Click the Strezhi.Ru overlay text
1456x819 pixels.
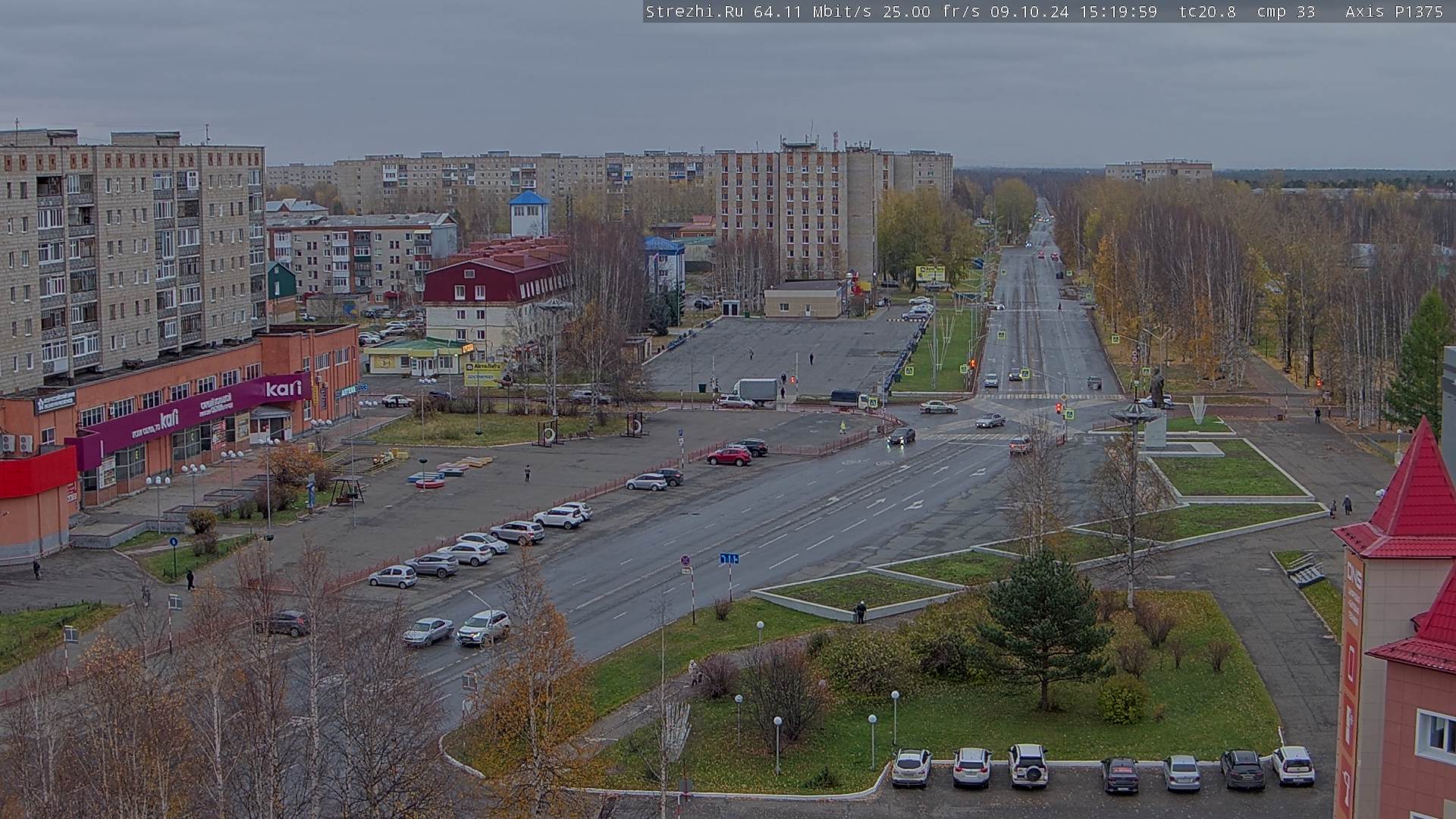tap(694, 11)
